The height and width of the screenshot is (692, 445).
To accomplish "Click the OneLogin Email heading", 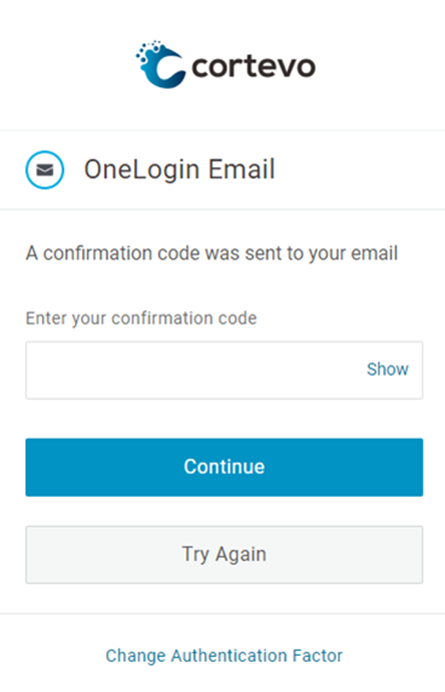I will (x=180, y=169).
